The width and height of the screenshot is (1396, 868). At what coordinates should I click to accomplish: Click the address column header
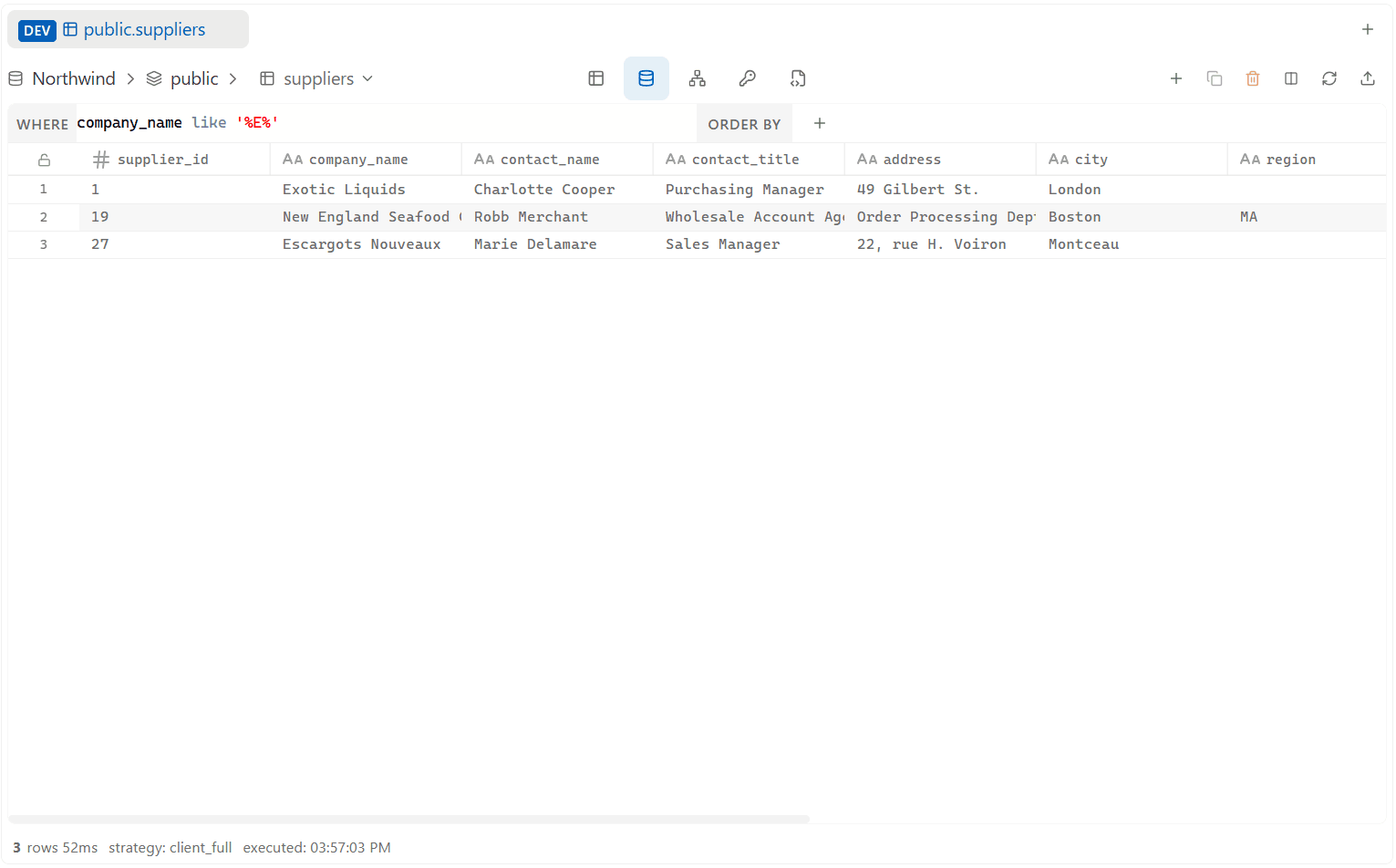940,160
